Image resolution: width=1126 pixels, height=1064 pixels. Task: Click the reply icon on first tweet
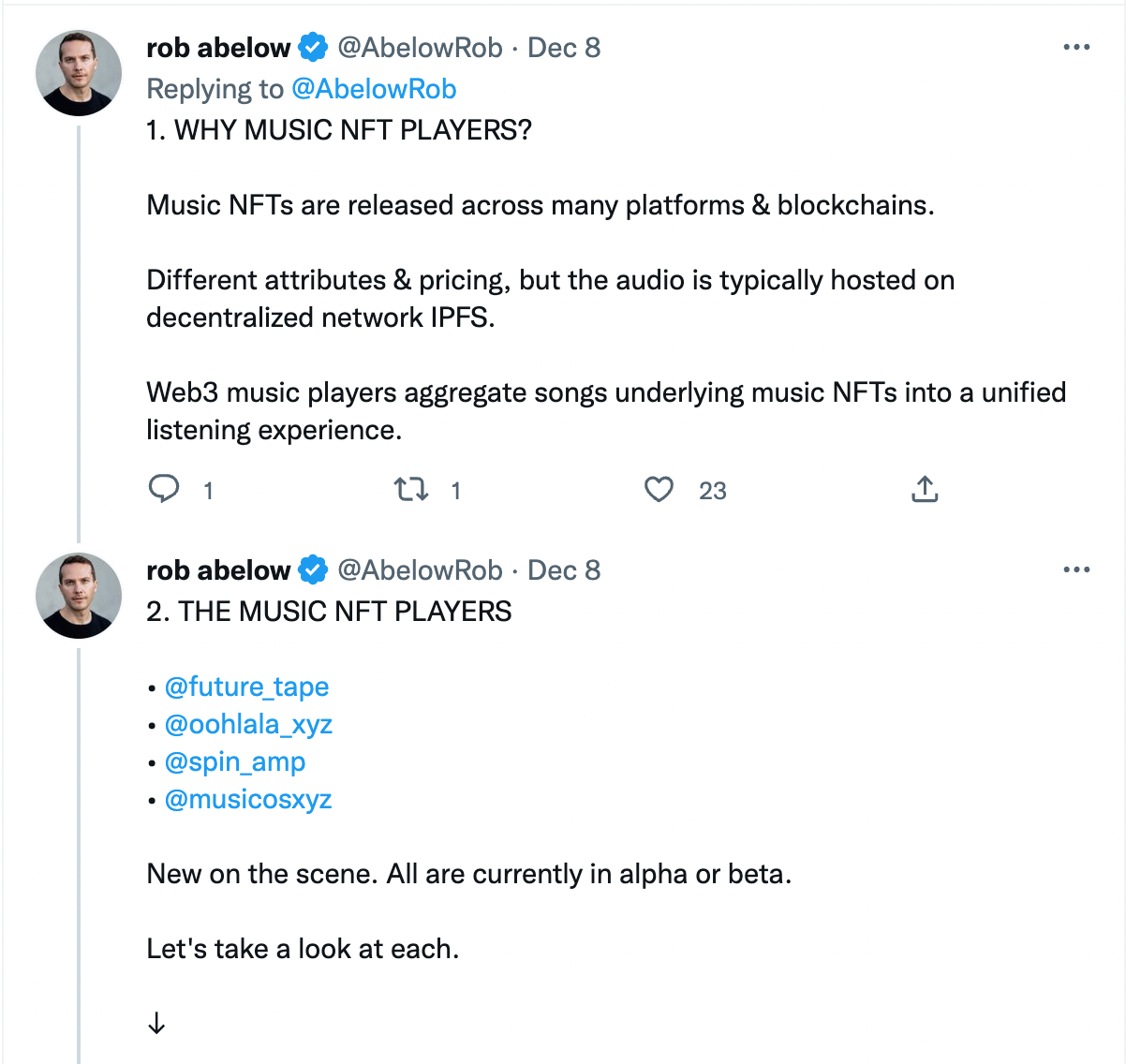165,489
